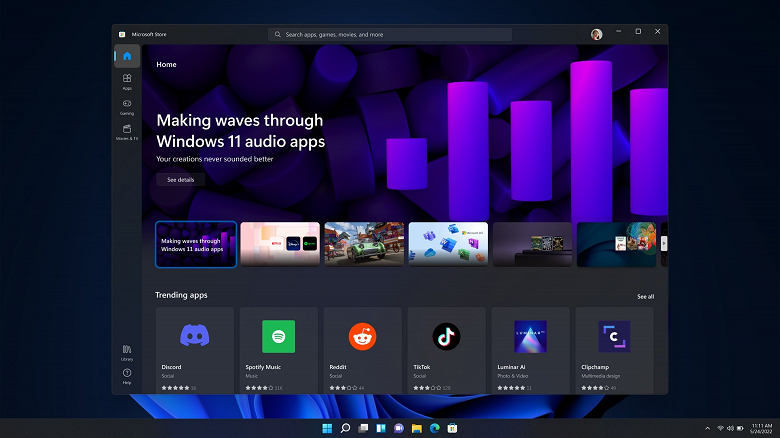This screenshot has width=780, height=438.
Task: Select the TikTok app tile
Action: point(447,350)
